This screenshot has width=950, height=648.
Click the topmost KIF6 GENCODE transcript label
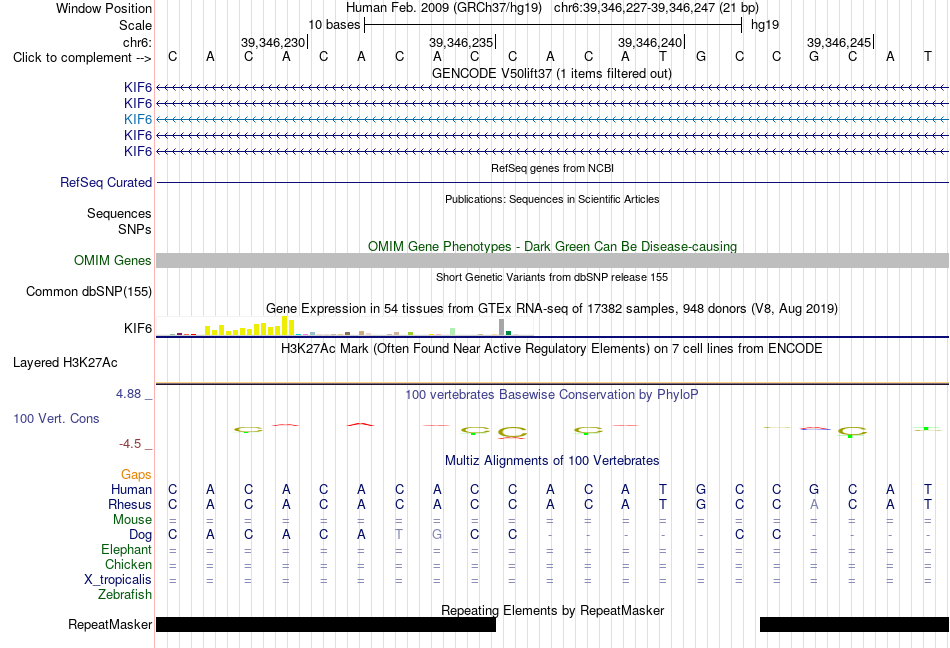[138, 88]
